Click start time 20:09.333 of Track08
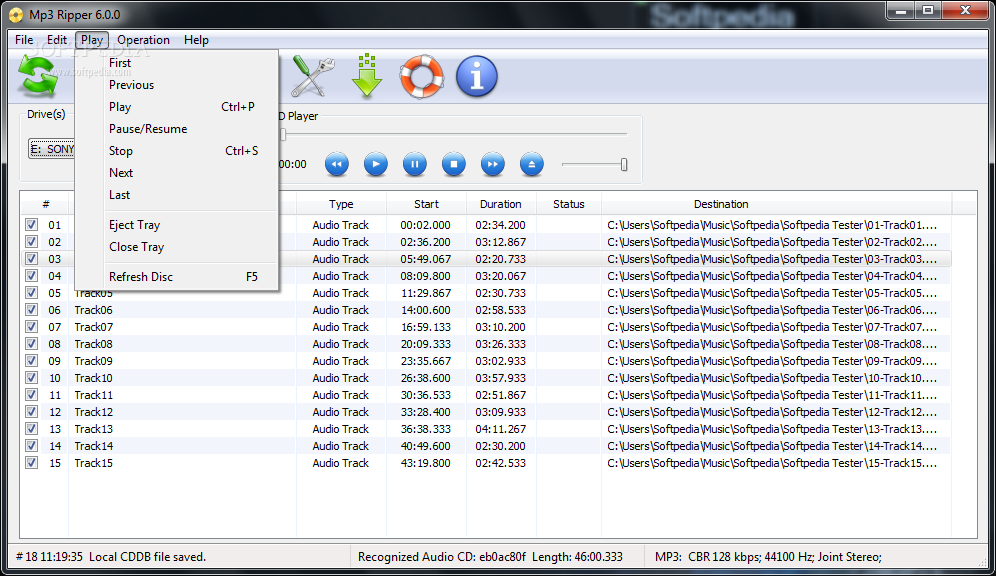The image size is (996, 576). click(x=426, y=344)
